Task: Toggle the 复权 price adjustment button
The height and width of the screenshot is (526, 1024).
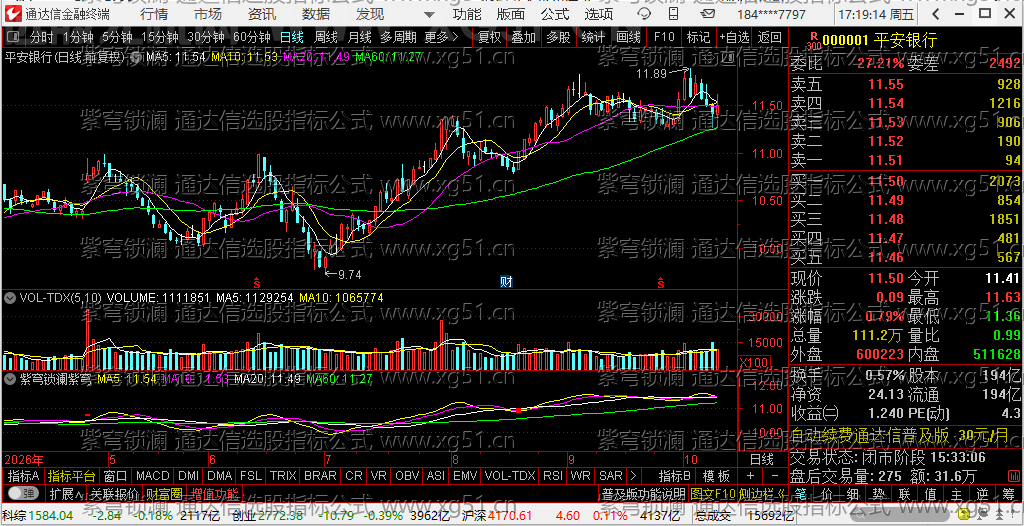Action: point(490,37)
